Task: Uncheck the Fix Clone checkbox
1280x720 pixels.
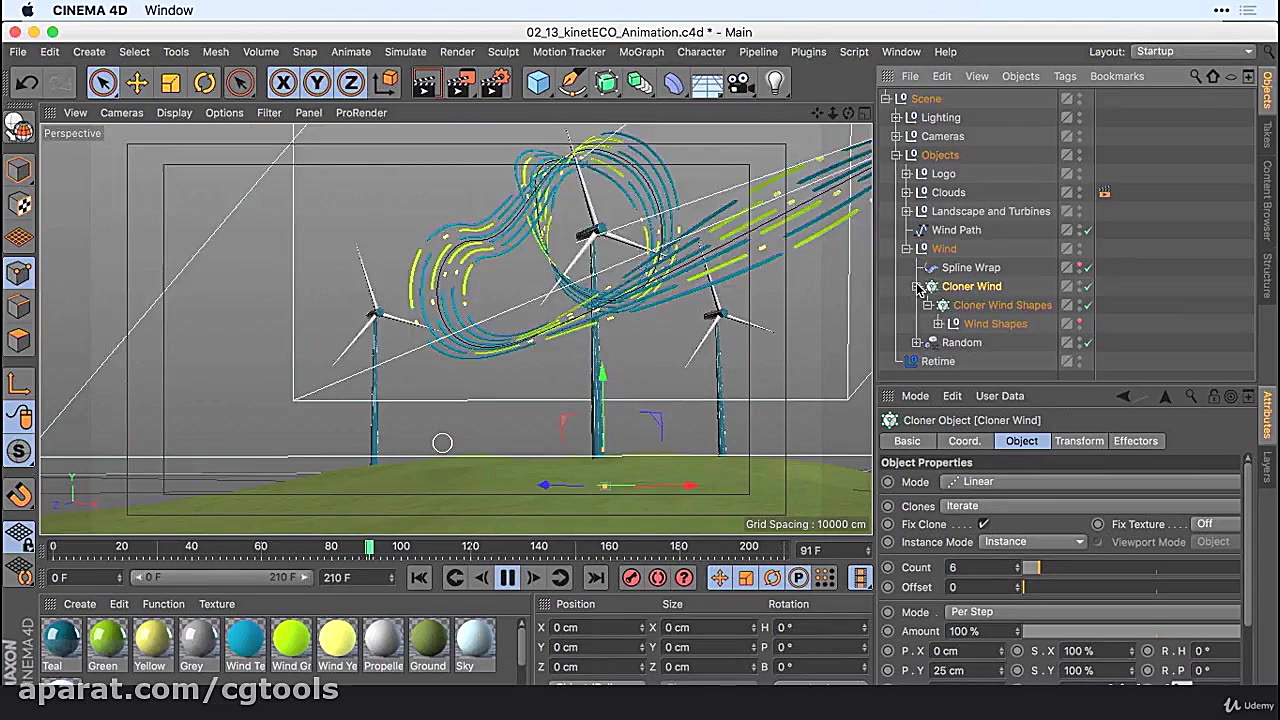Action: [983, 524]
